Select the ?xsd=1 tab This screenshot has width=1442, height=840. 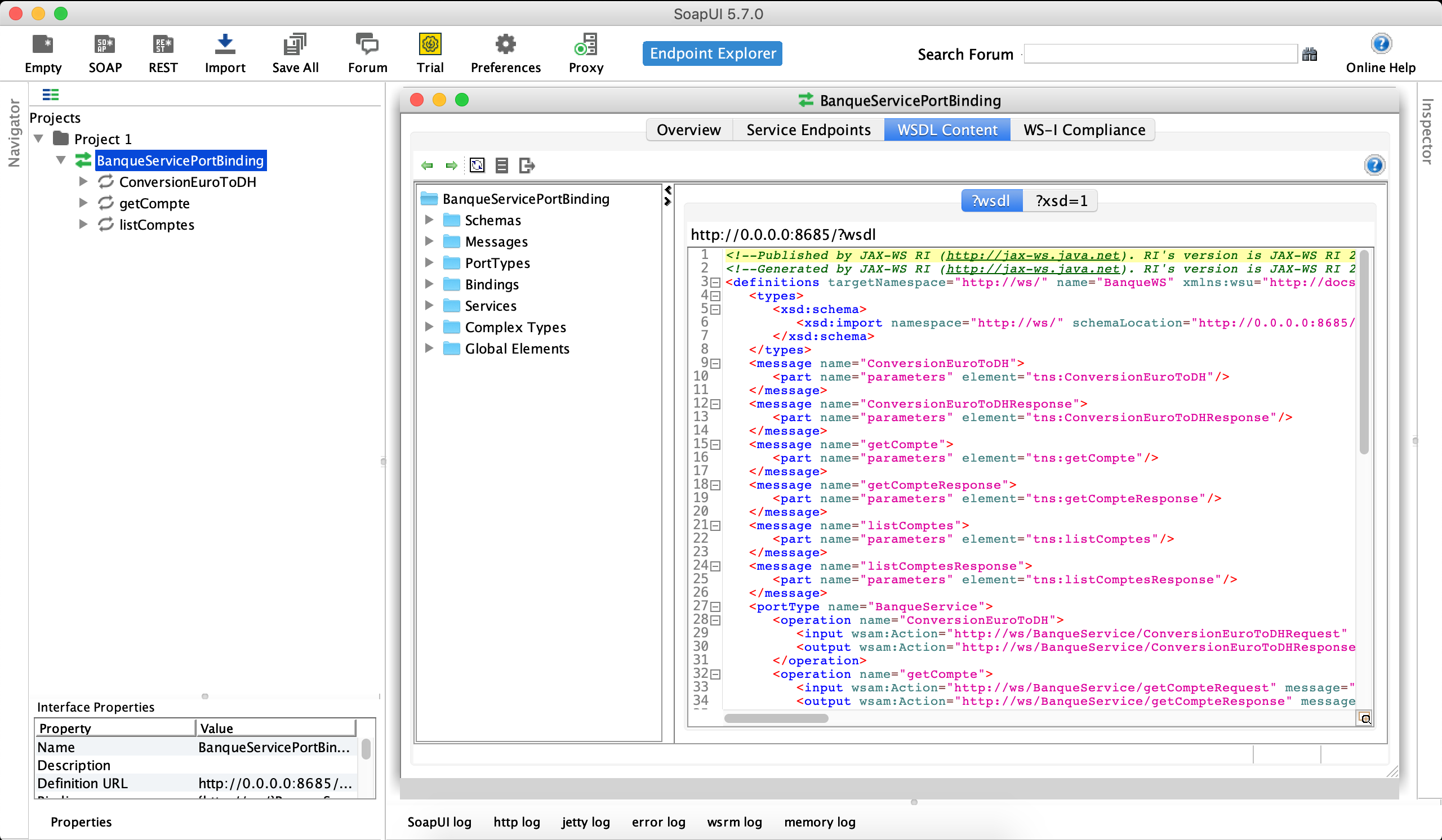1060,200
